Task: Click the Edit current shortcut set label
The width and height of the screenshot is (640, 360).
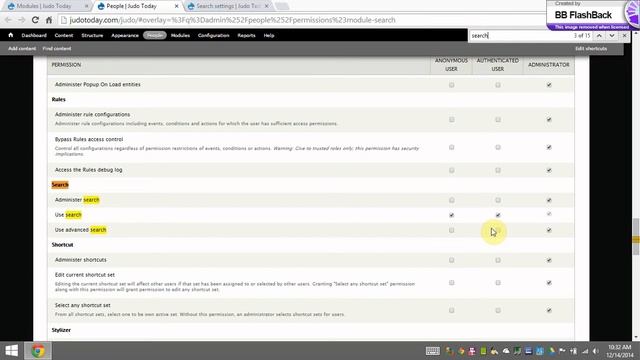Action: pos(85,275)
